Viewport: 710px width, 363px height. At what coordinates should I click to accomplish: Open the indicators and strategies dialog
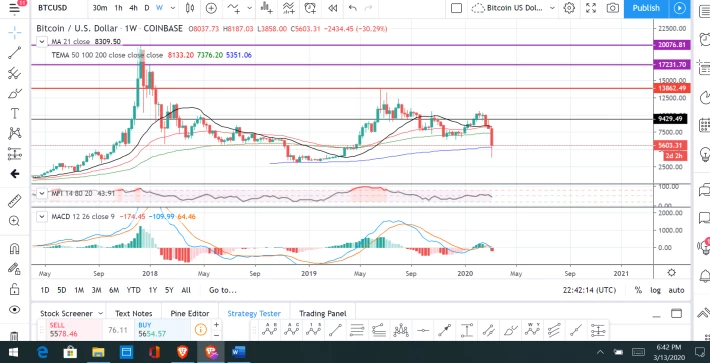(233, 8)
